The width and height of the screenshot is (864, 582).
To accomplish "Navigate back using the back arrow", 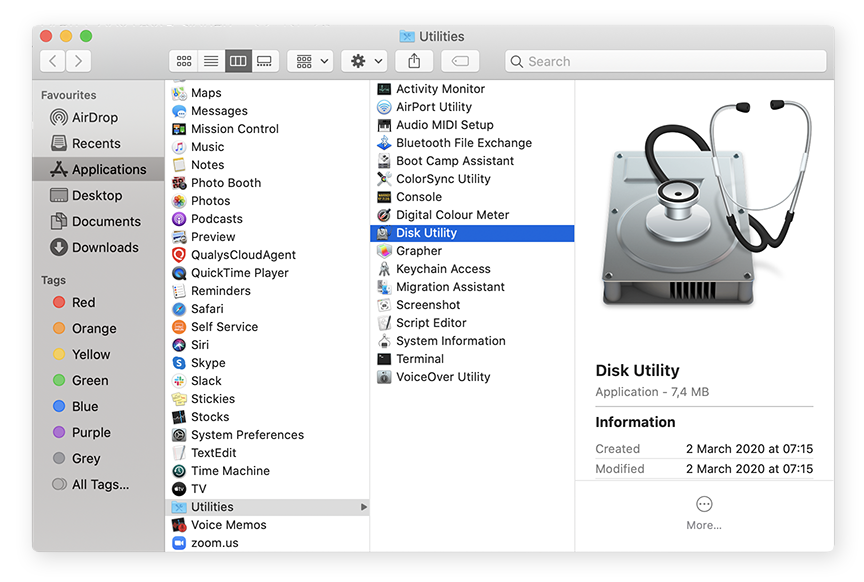I will point(51,60).
